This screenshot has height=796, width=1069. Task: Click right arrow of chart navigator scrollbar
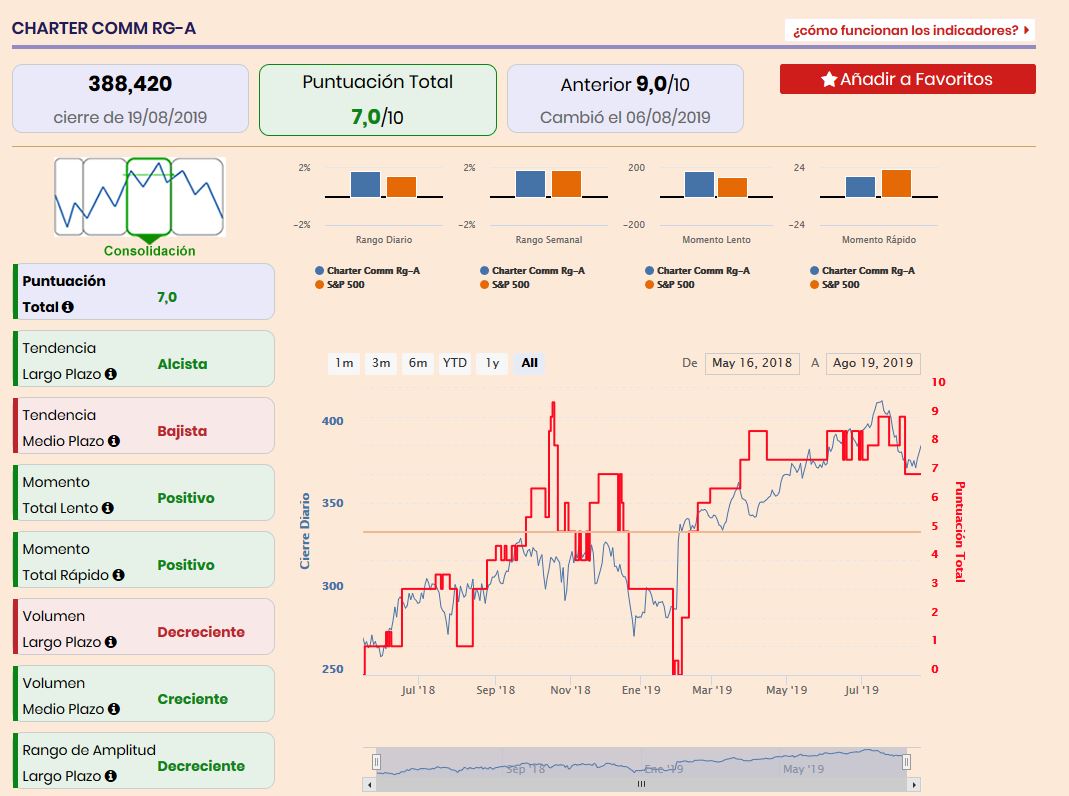(x=914, y=785)
